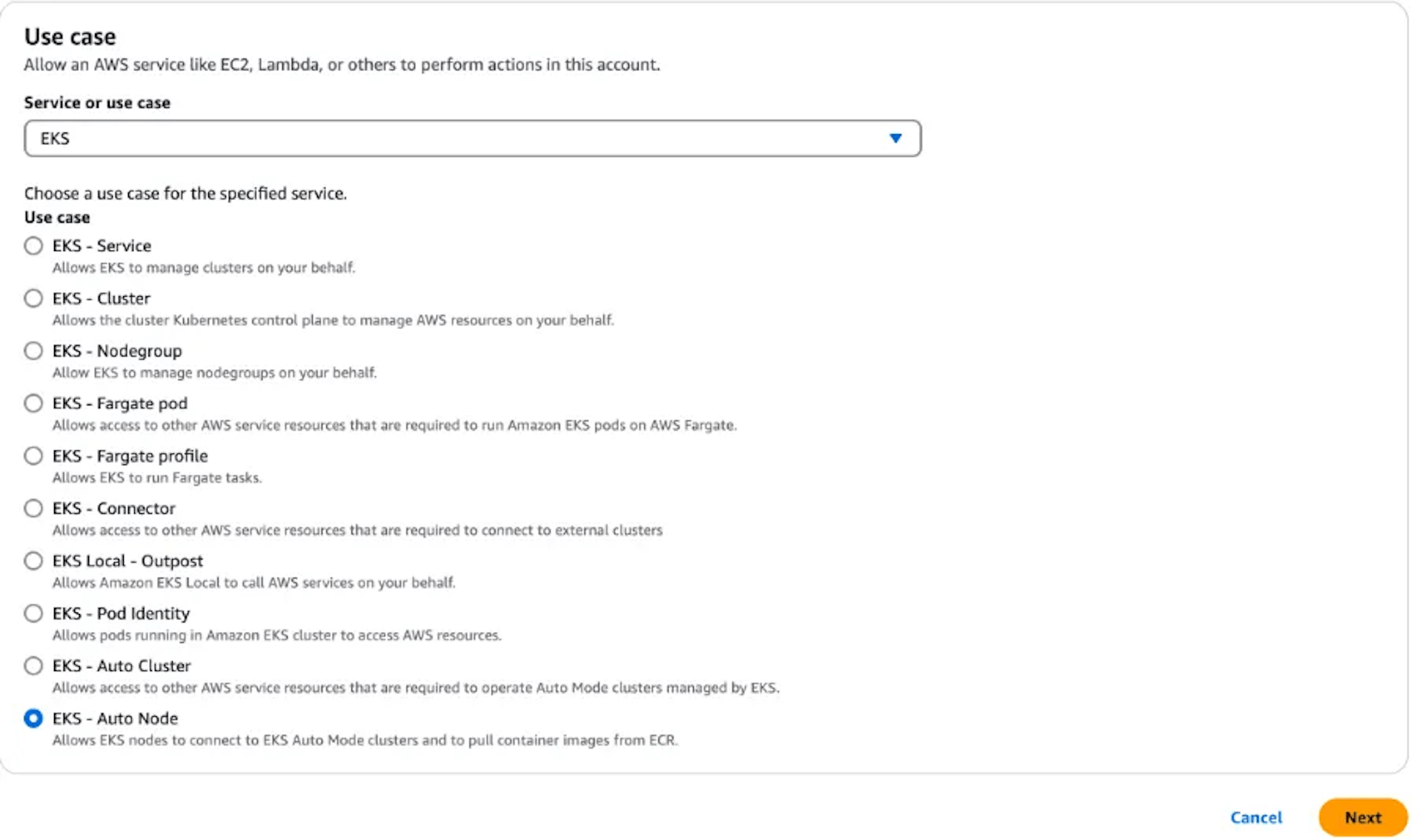The height and width of the screenshot is (840, 1423).
Task: Click the EKS - Pod Identity label text
Action: (x=122, y=614)
